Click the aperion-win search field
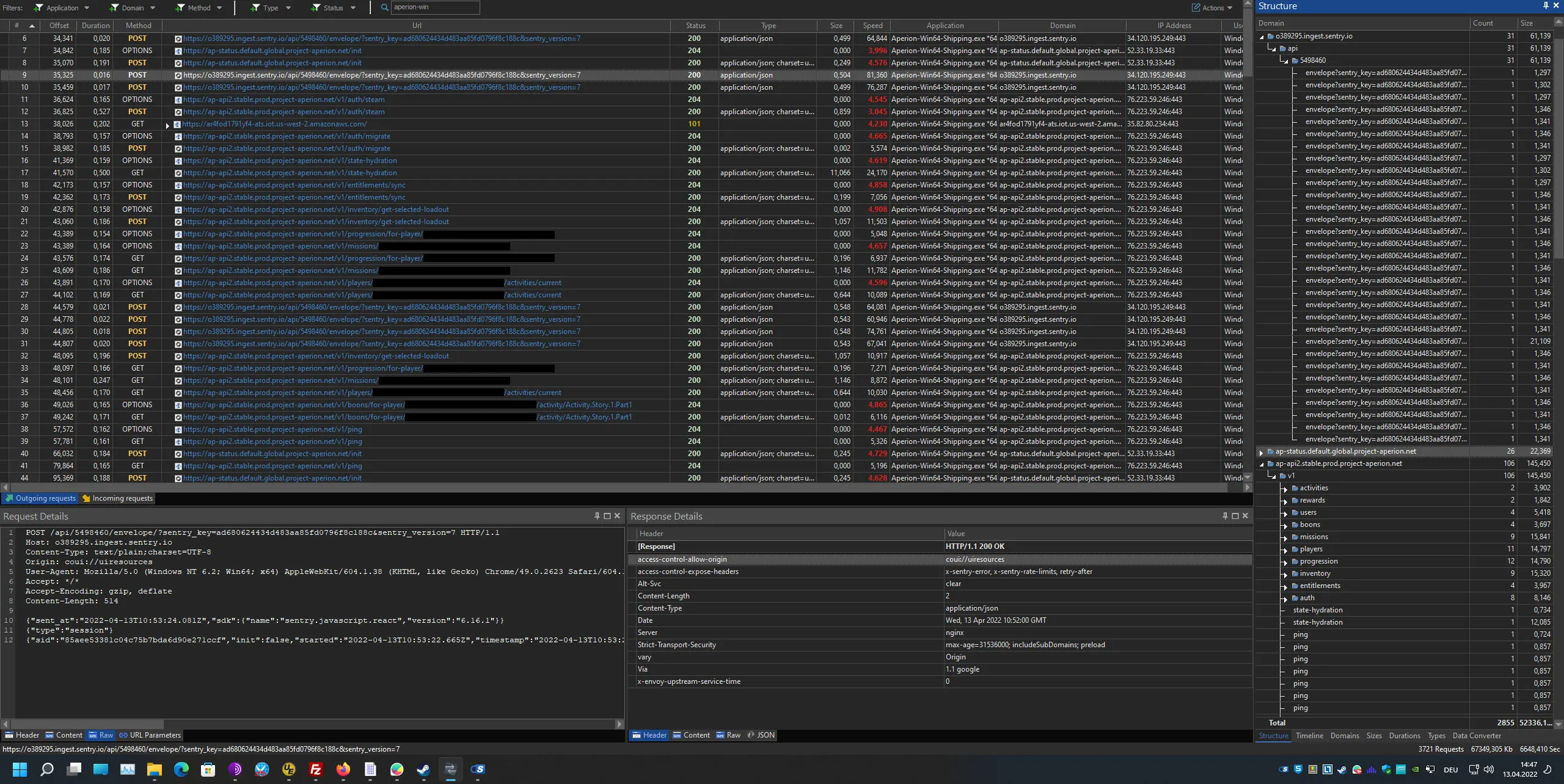 click(x=434, y=7)
